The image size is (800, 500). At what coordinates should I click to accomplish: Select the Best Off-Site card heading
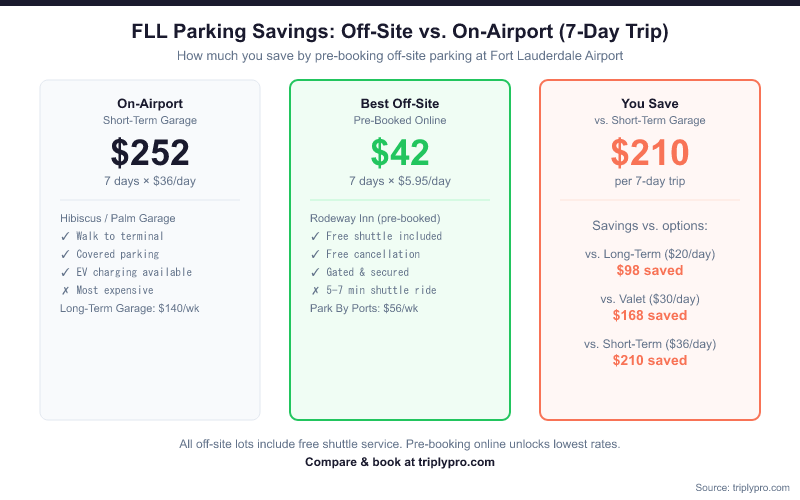(400, 103)
